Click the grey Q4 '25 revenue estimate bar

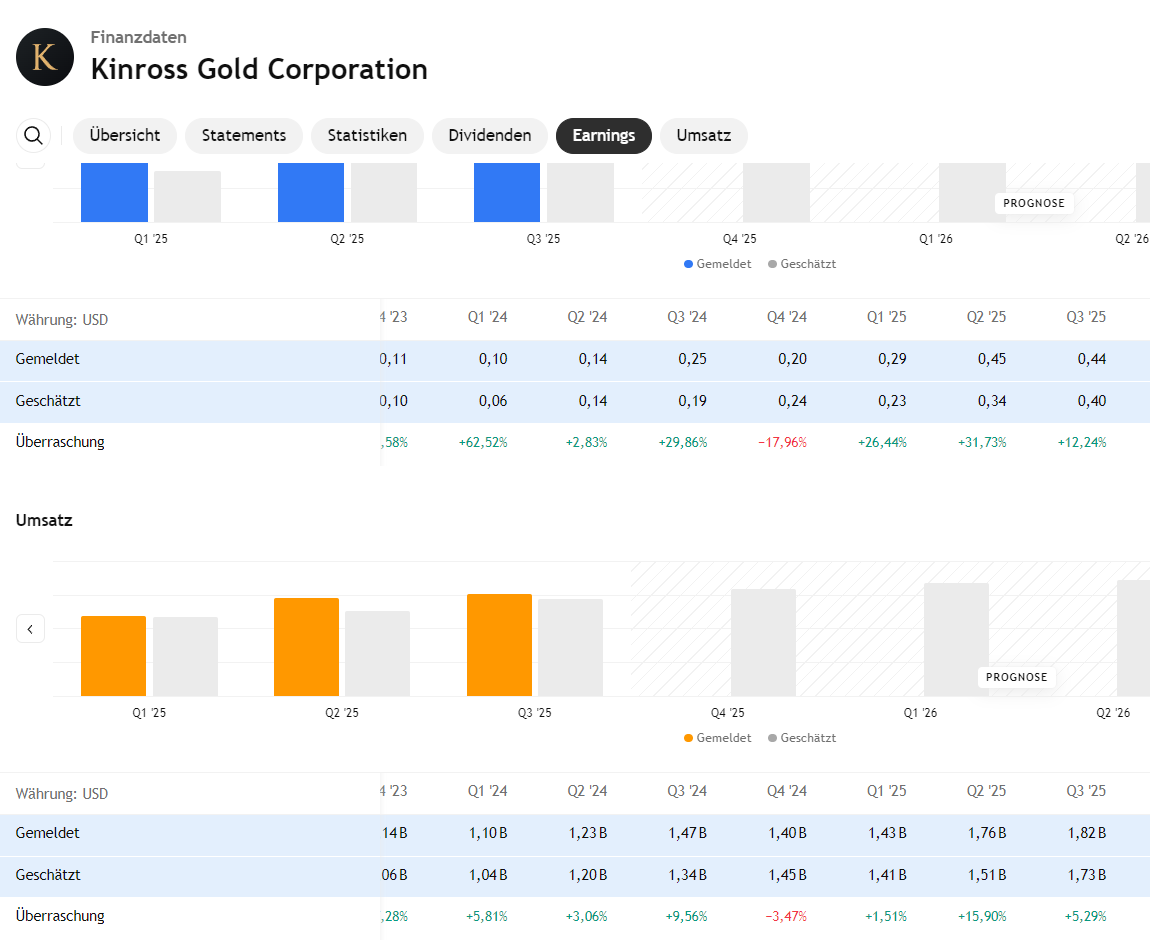[x=763, y=642]
